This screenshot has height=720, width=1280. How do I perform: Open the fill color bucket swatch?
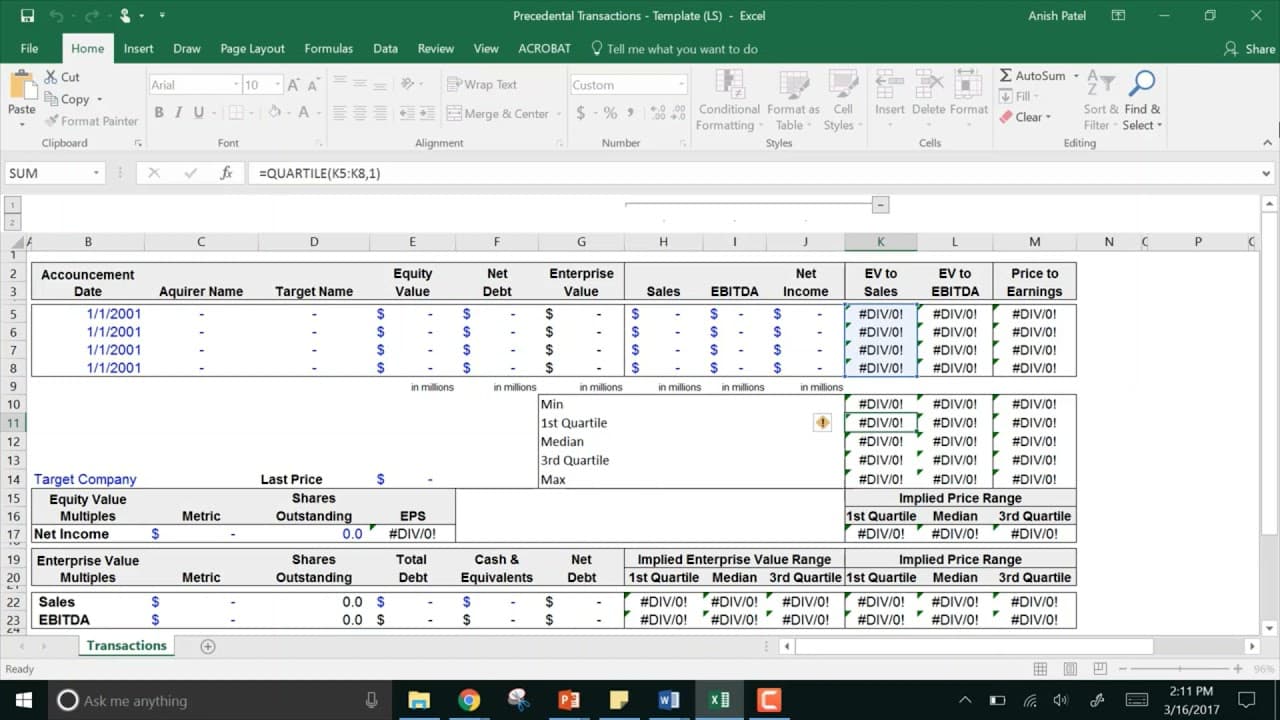(275, 113)
